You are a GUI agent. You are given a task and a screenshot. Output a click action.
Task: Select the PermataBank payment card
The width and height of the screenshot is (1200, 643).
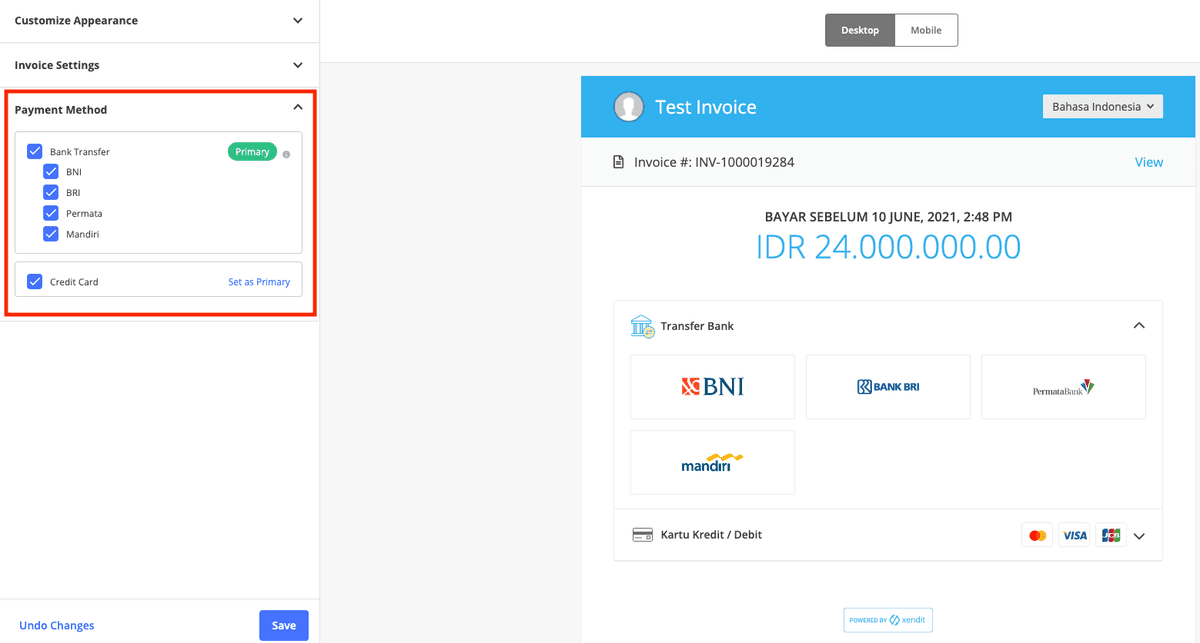(1063, 387)
